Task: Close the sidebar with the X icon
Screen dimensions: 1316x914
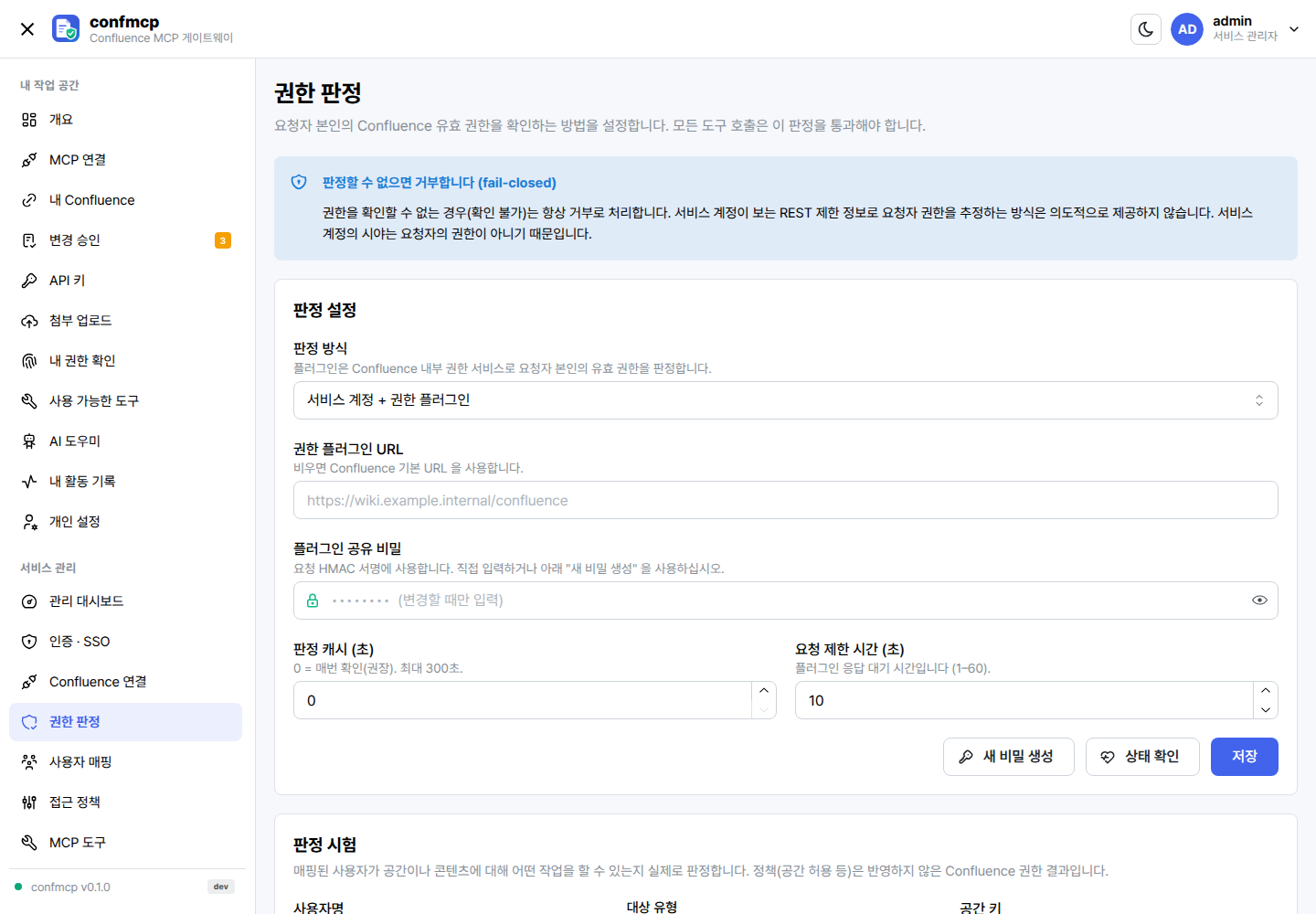Action: coord(27,29)
